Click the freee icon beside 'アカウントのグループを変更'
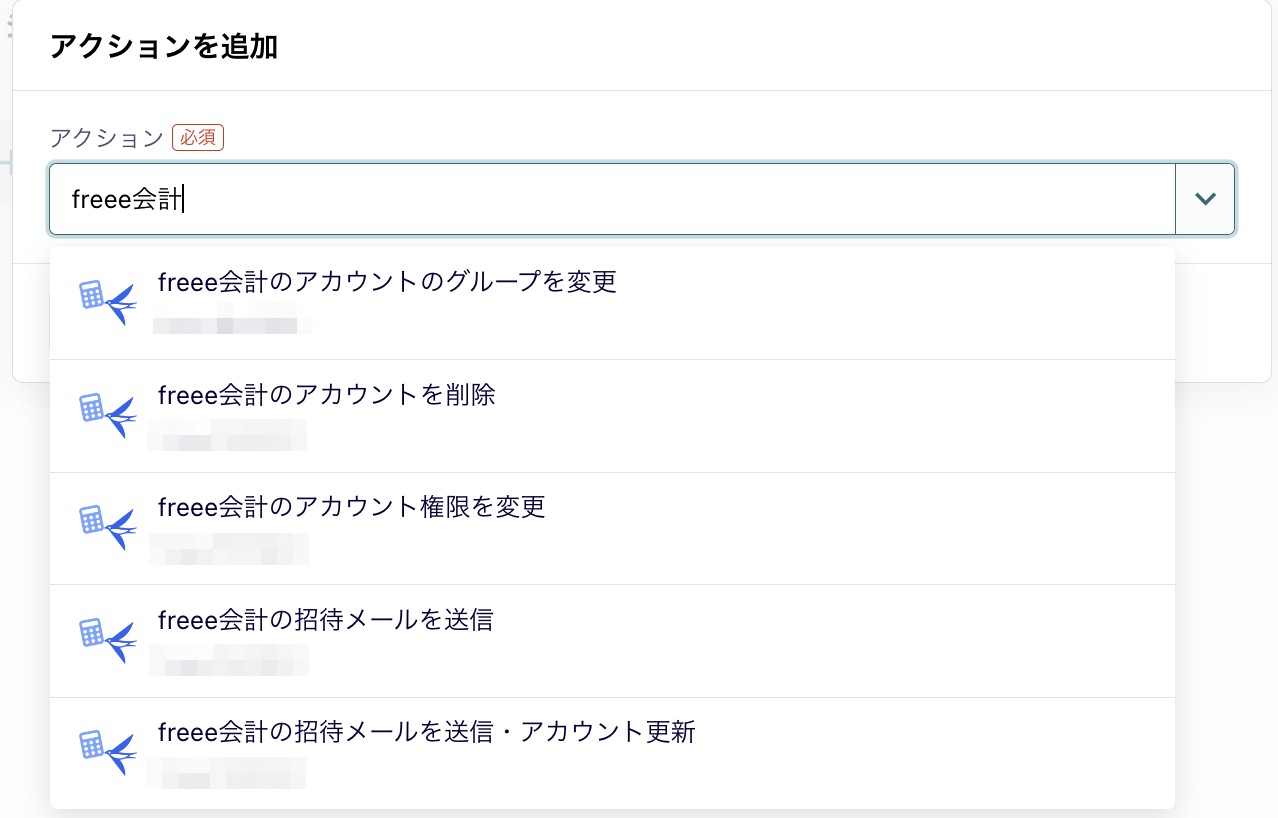This screenshot has height=818, width=1278. (x=107, y=302)
